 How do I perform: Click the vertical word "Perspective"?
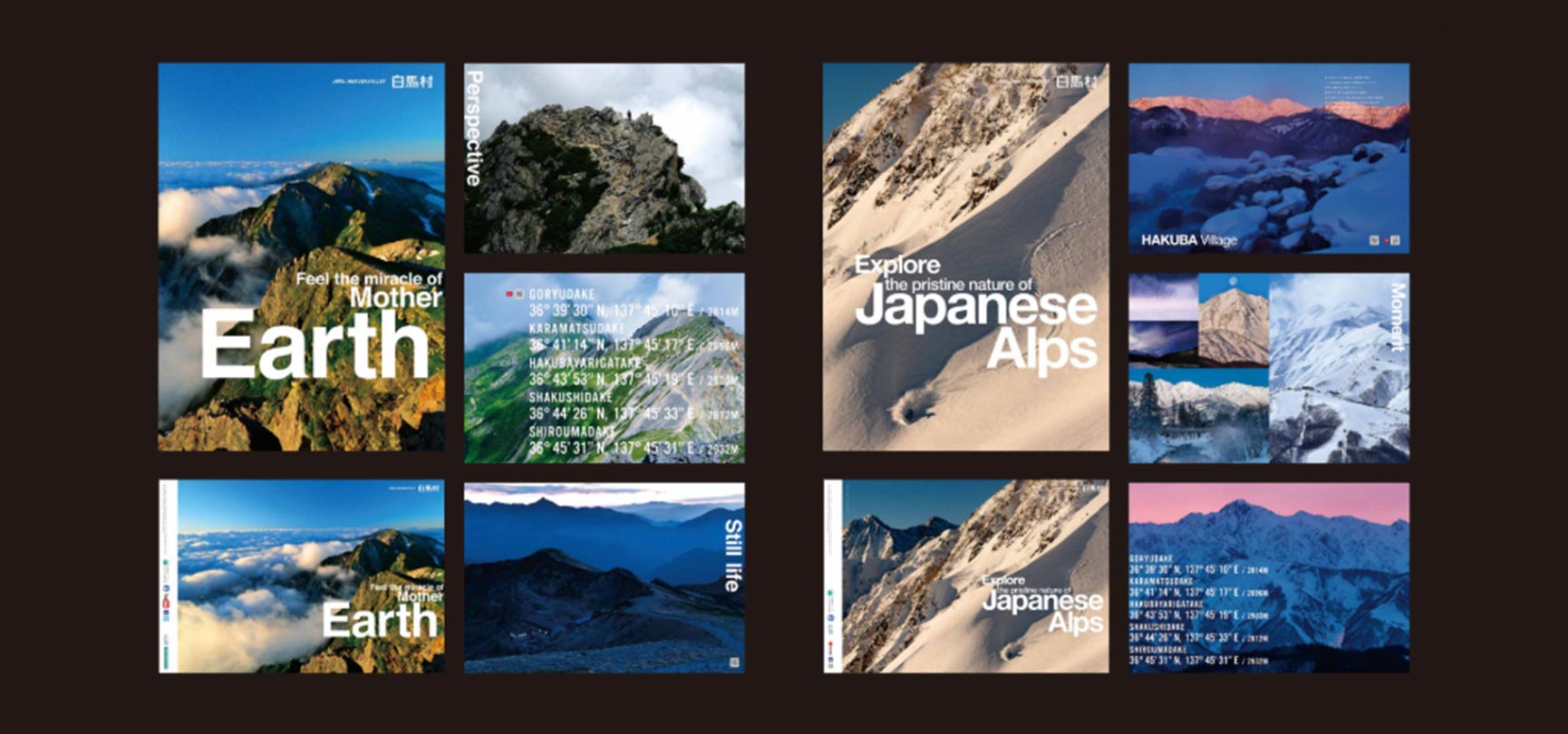(x=473, y=129)
